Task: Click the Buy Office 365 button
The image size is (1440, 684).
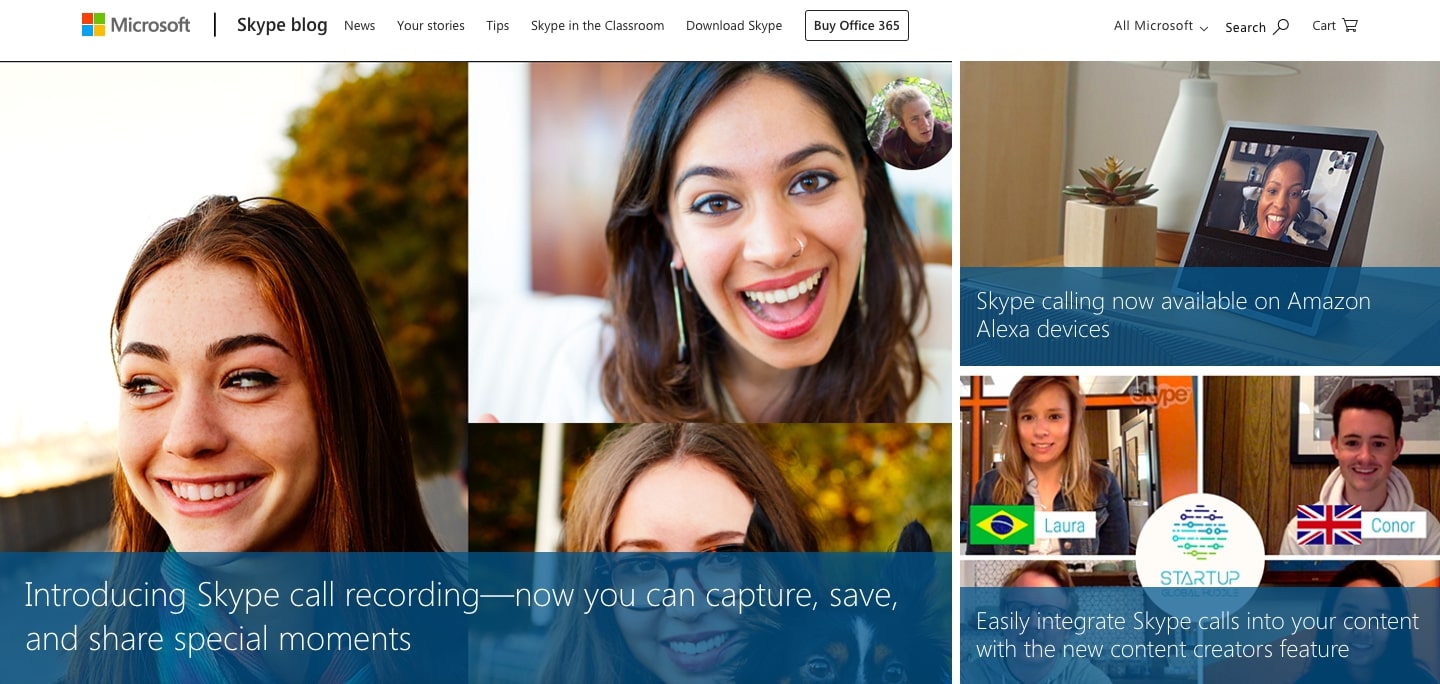Action: point(857,26)
